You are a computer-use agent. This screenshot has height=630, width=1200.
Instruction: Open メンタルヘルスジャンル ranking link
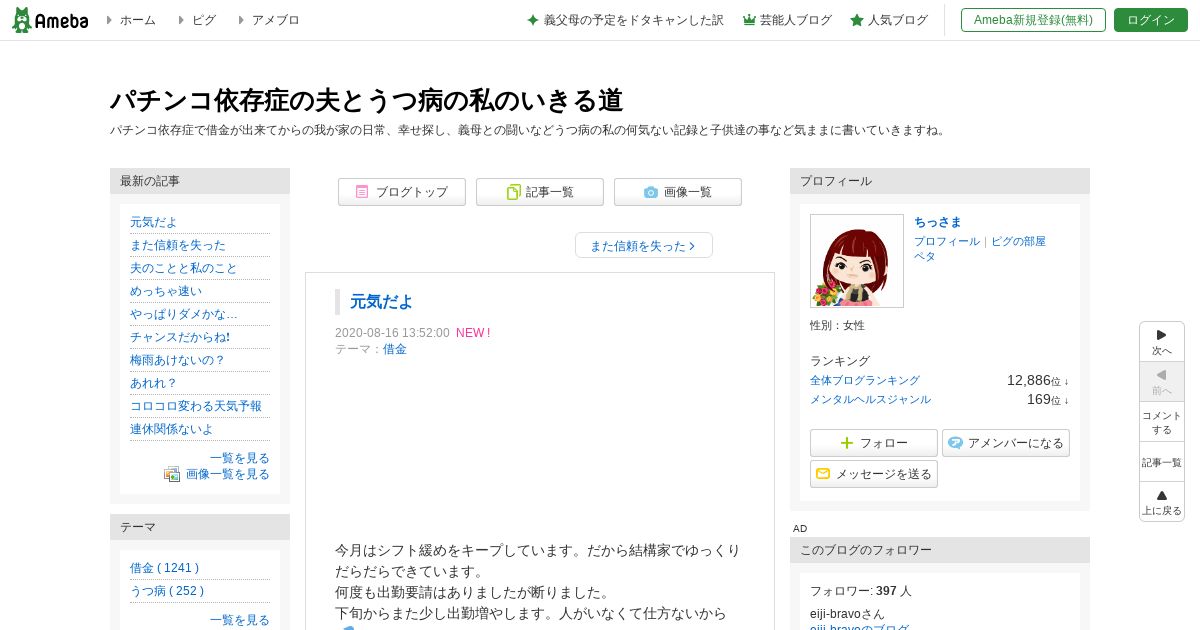870,400
